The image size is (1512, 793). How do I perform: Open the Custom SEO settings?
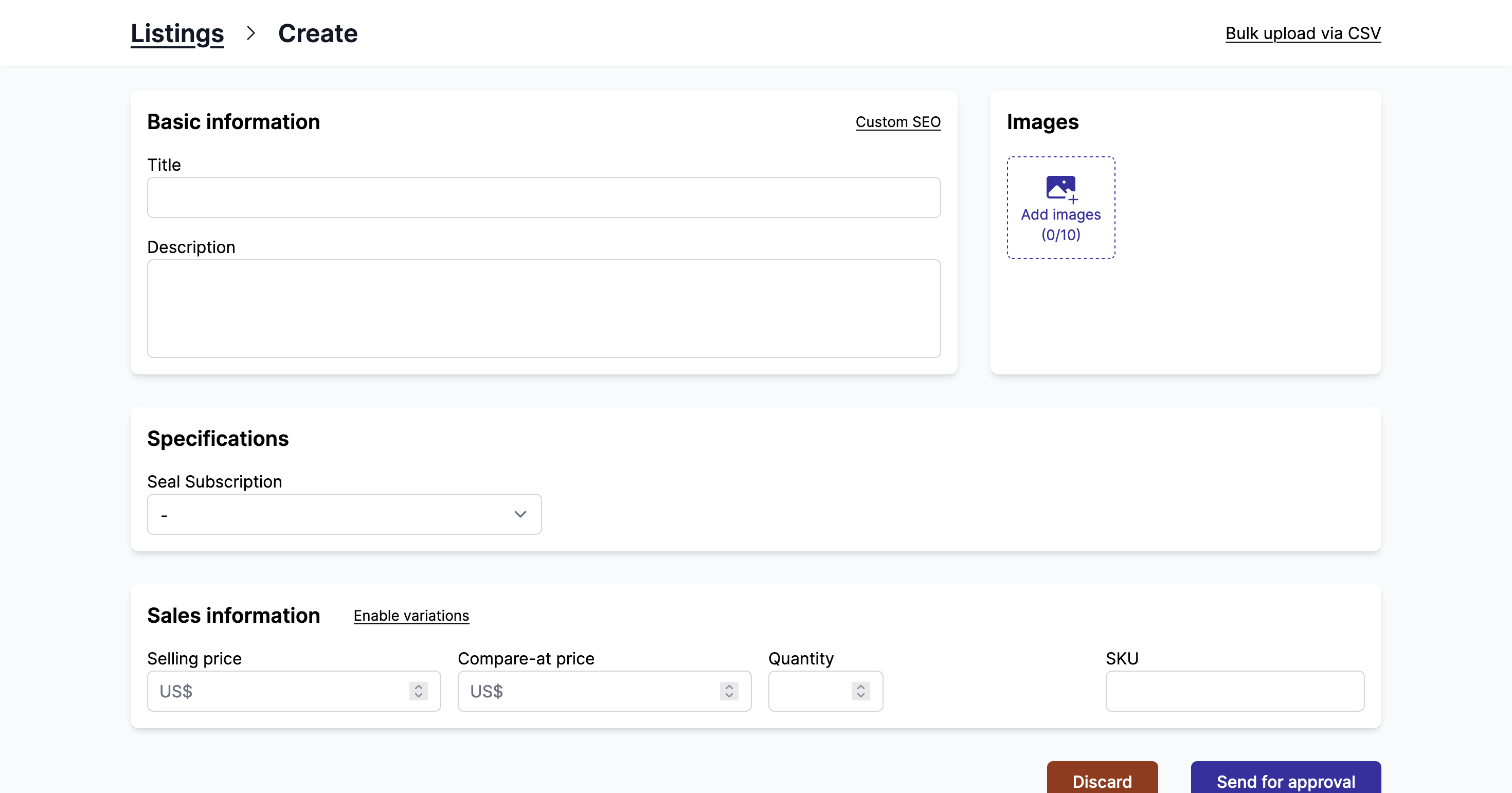(897, 122)
